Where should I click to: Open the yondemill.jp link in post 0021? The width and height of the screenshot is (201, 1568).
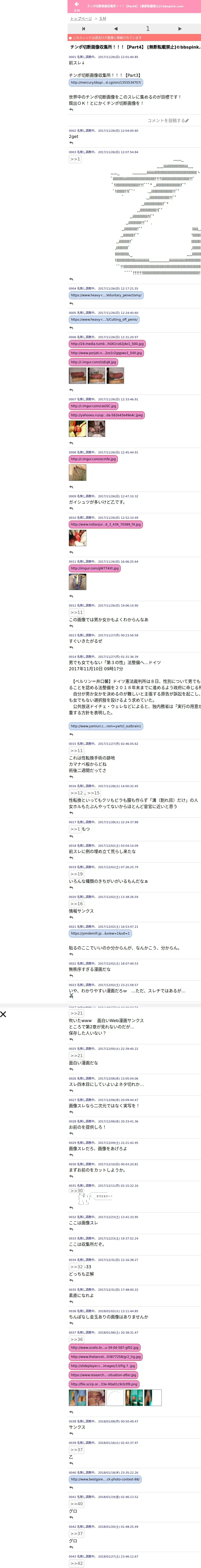coord(100,933)
